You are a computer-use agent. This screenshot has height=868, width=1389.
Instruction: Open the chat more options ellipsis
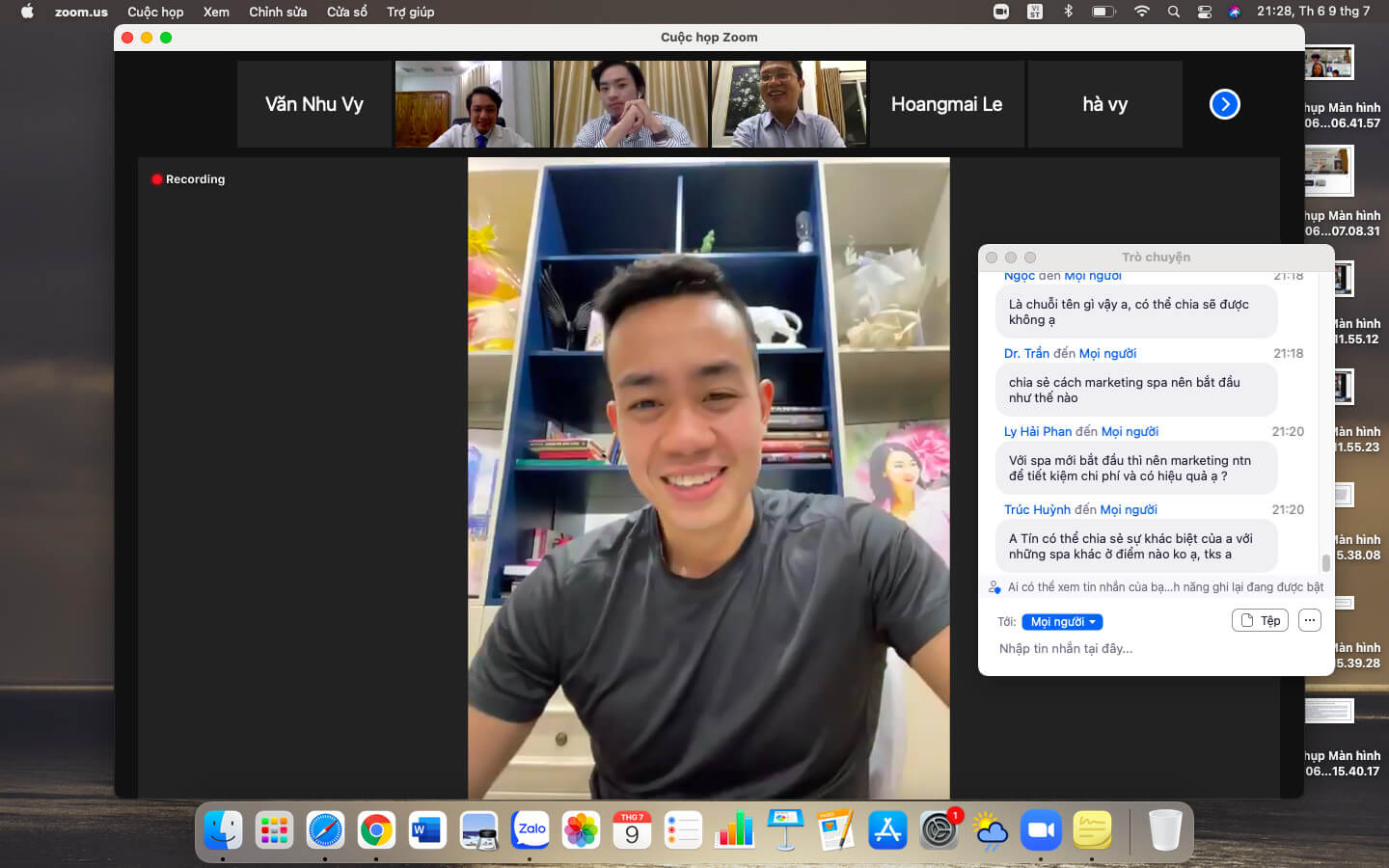[1309, 621]
